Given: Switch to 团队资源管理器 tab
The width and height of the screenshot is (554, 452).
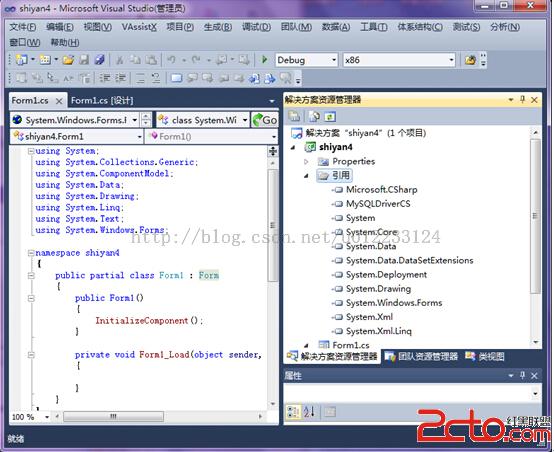Looking at the screenshot, I should 422,357.
